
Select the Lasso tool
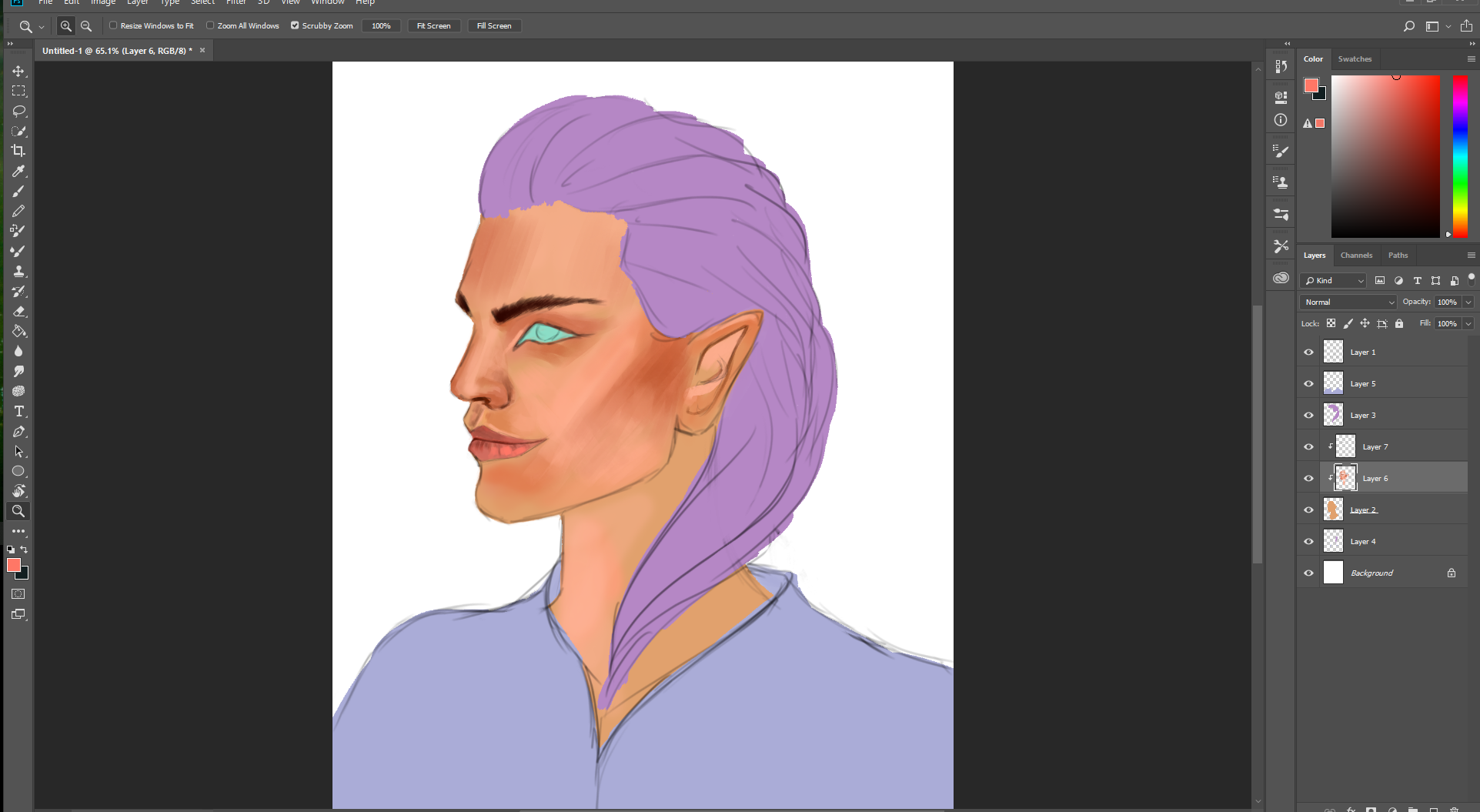[18, 111]
